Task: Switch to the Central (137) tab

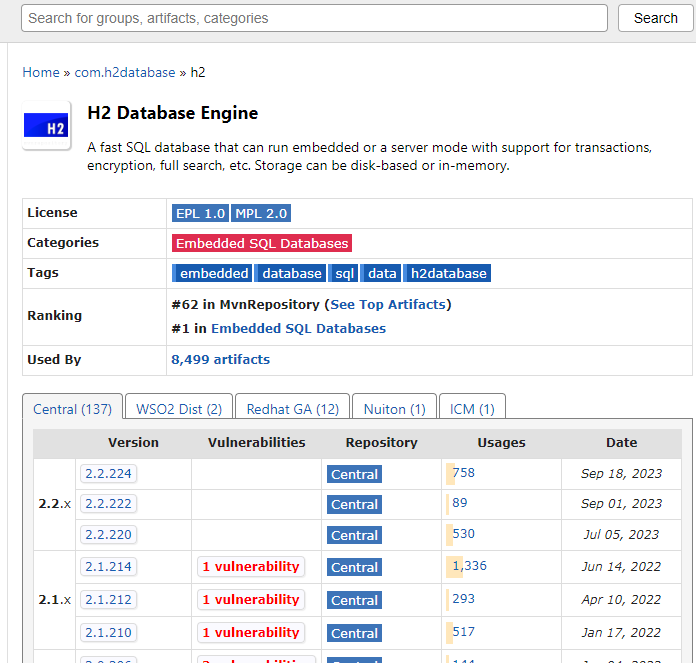Action: tap(72, 408)
